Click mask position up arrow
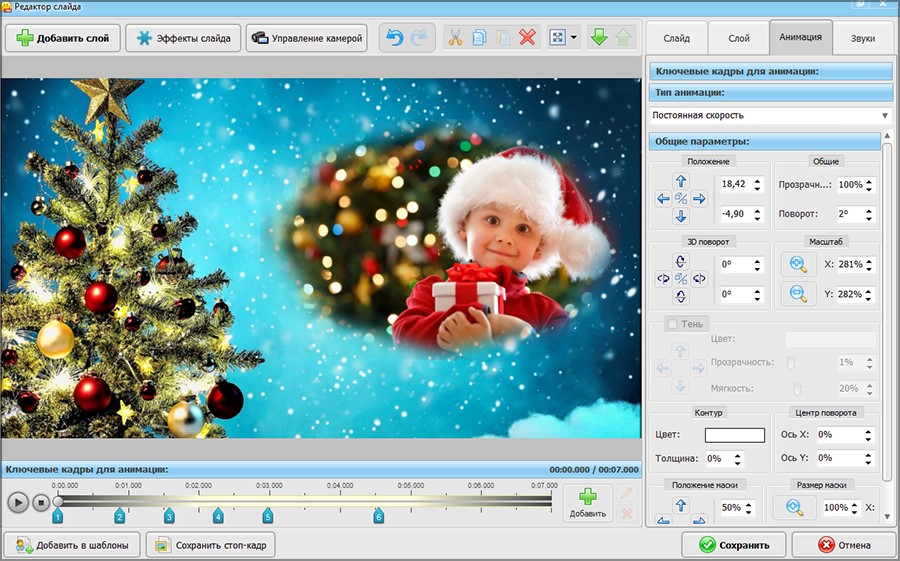This screenshot has width=900, height=561. click(x=681, y=505)
